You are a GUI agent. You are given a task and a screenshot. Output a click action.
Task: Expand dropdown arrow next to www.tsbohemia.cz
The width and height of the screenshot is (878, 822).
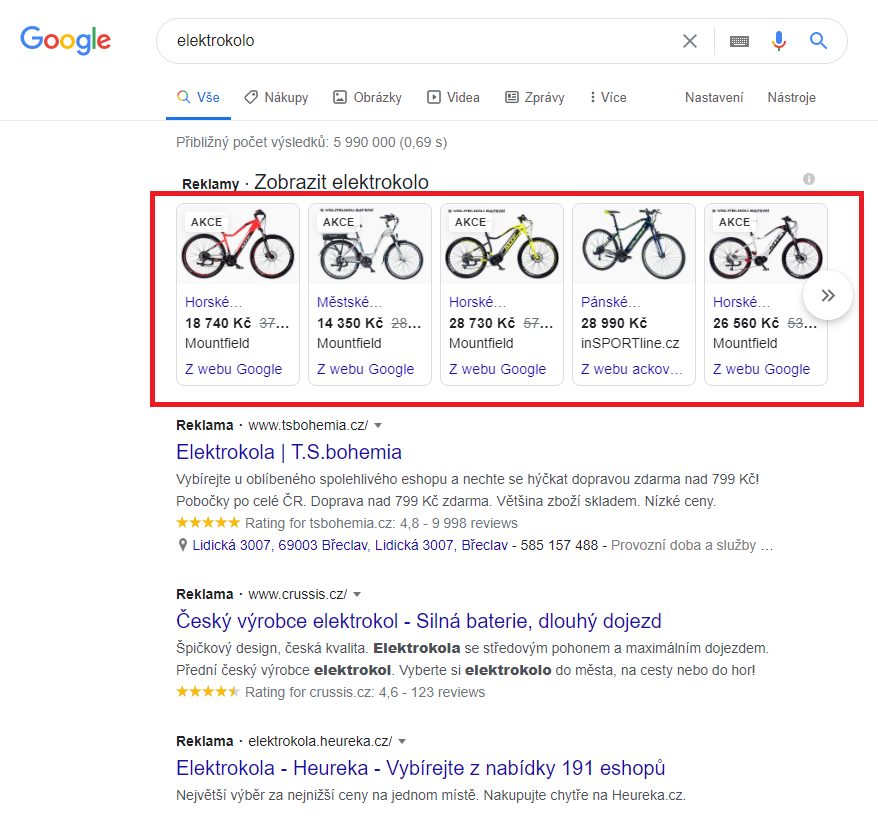point(378,426)
